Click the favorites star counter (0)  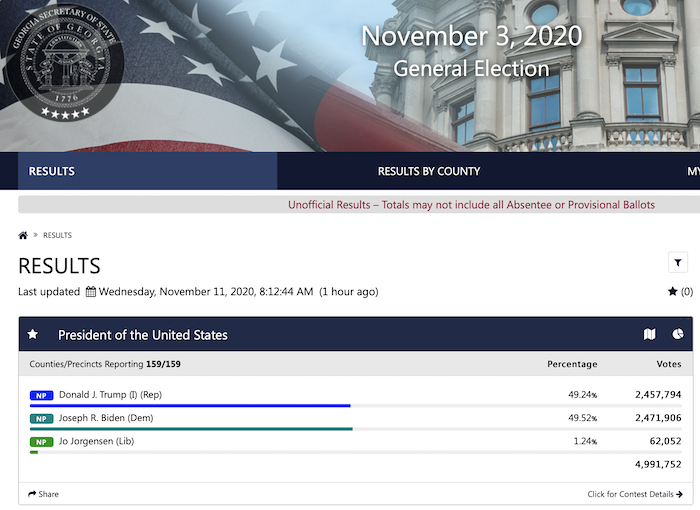680,292
